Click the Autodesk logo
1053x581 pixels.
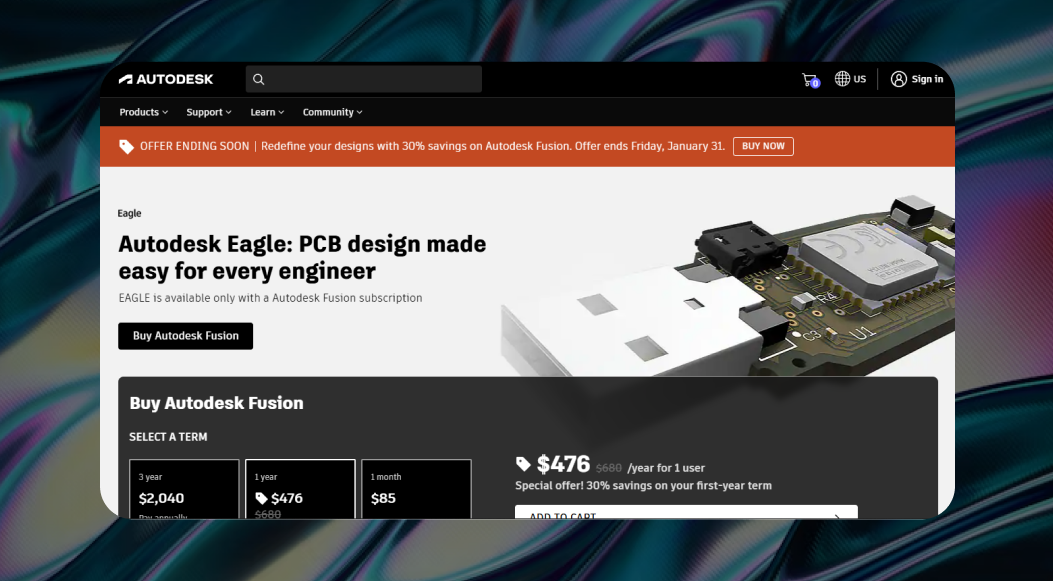pyautogui.click(x=166, y=79)
